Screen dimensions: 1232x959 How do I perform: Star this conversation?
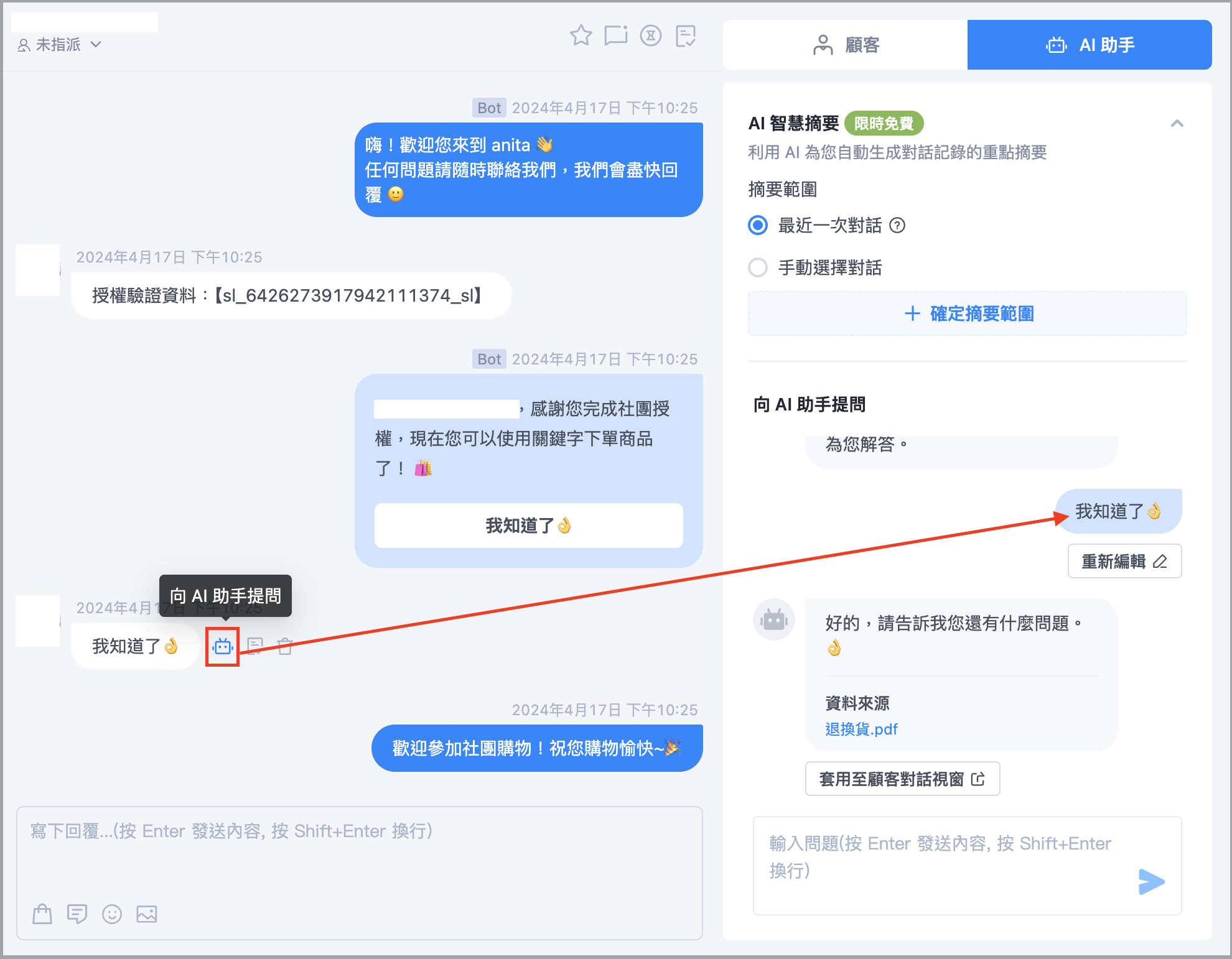[581, 35]
